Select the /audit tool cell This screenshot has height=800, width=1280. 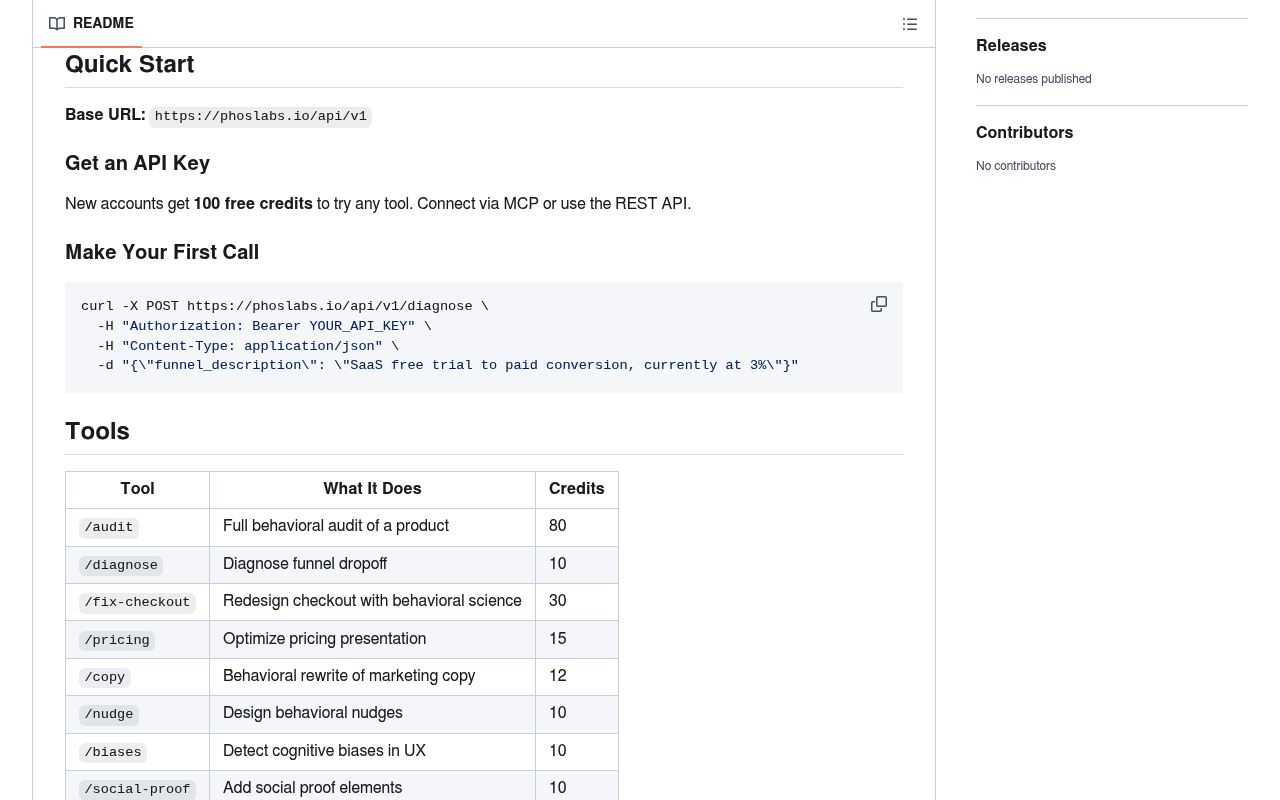tap(138, 527)
